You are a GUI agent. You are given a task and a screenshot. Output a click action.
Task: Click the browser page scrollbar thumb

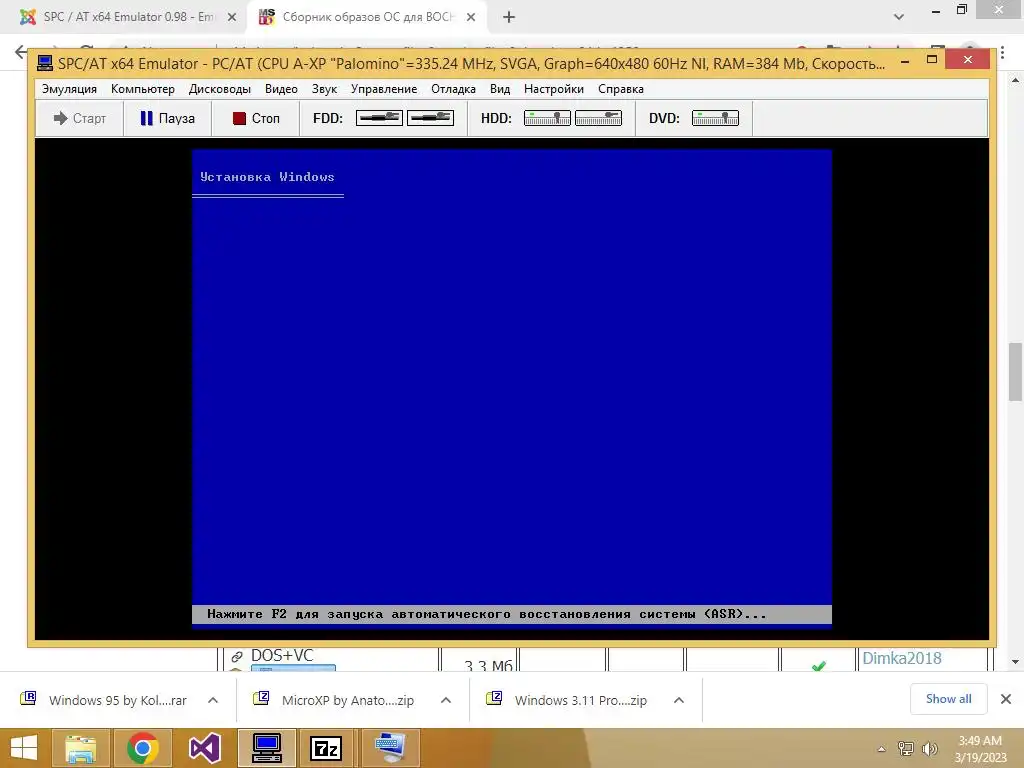(x=1015, y=372)
